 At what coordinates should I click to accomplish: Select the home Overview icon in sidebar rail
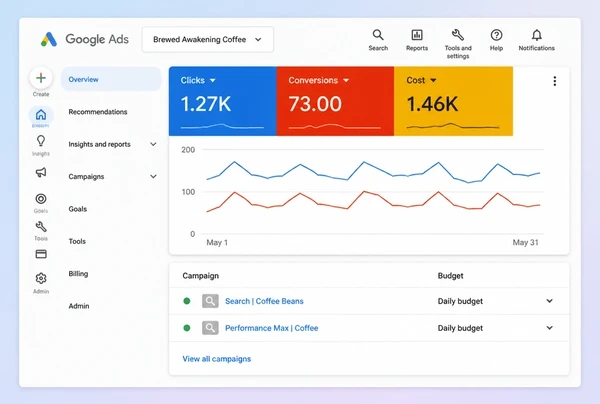[41, 114]
